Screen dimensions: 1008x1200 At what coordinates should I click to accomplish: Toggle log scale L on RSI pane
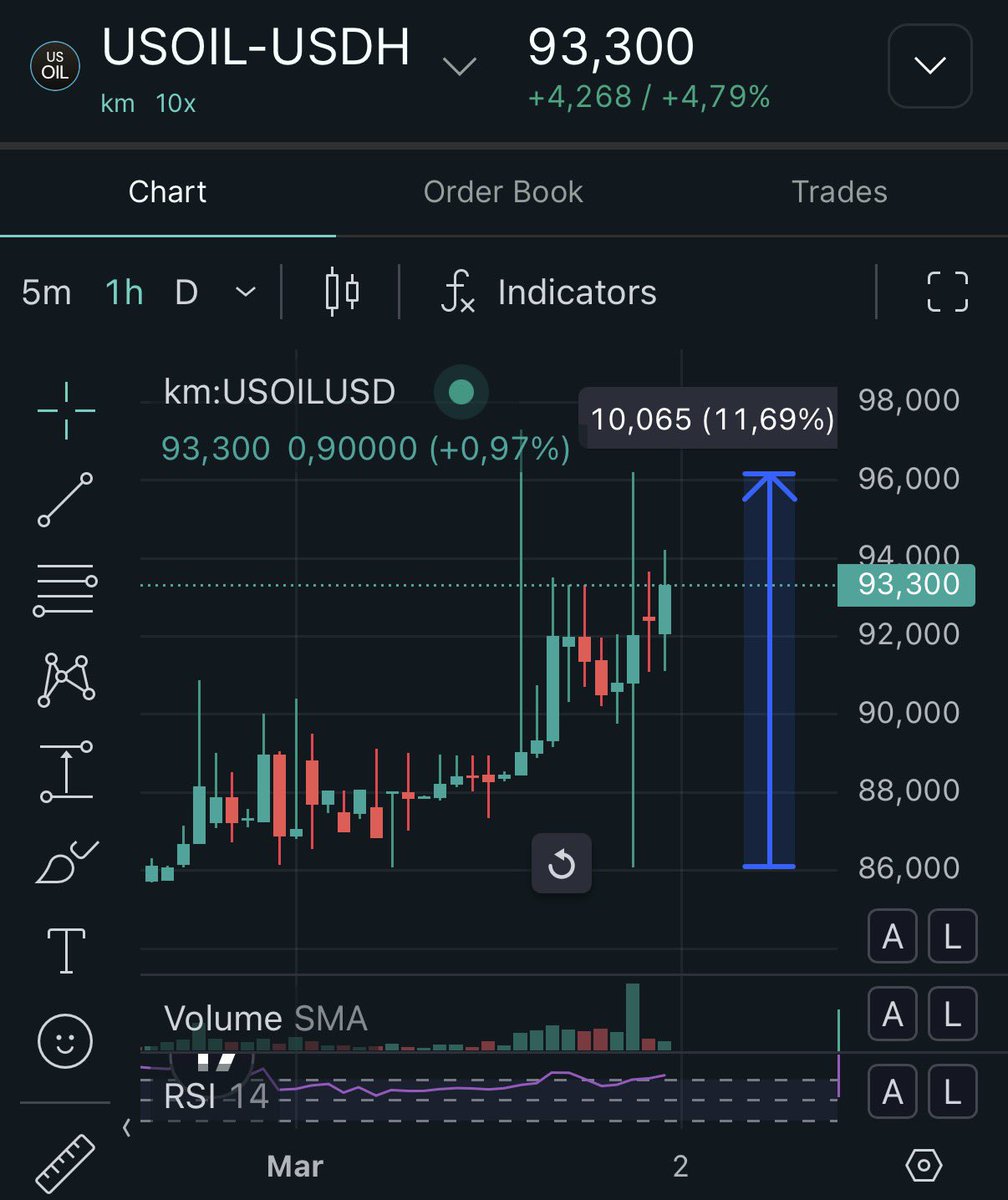tap(952, 1090)
